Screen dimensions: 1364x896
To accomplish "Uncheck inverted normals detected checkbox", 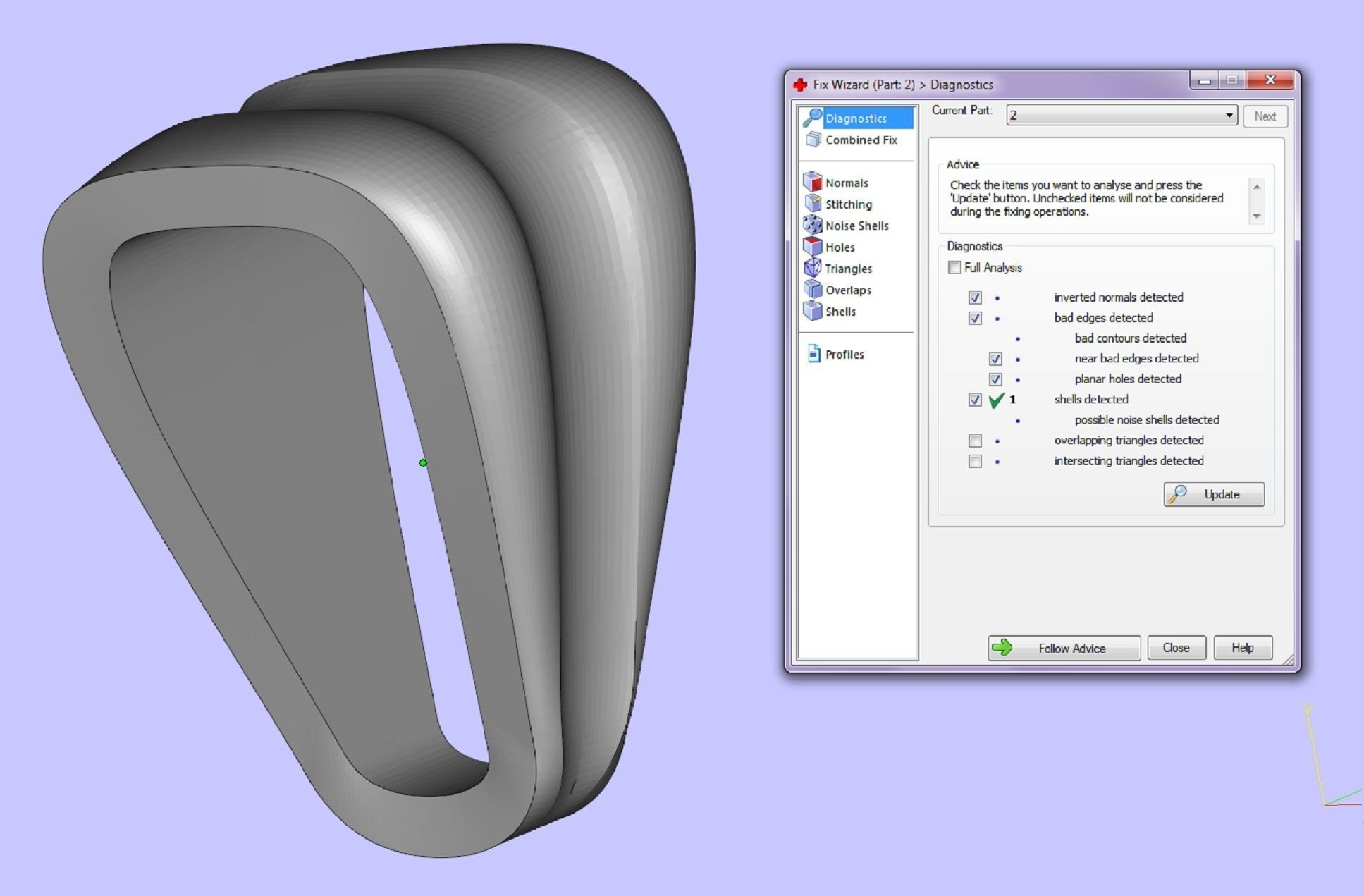I will pos(975,297).
